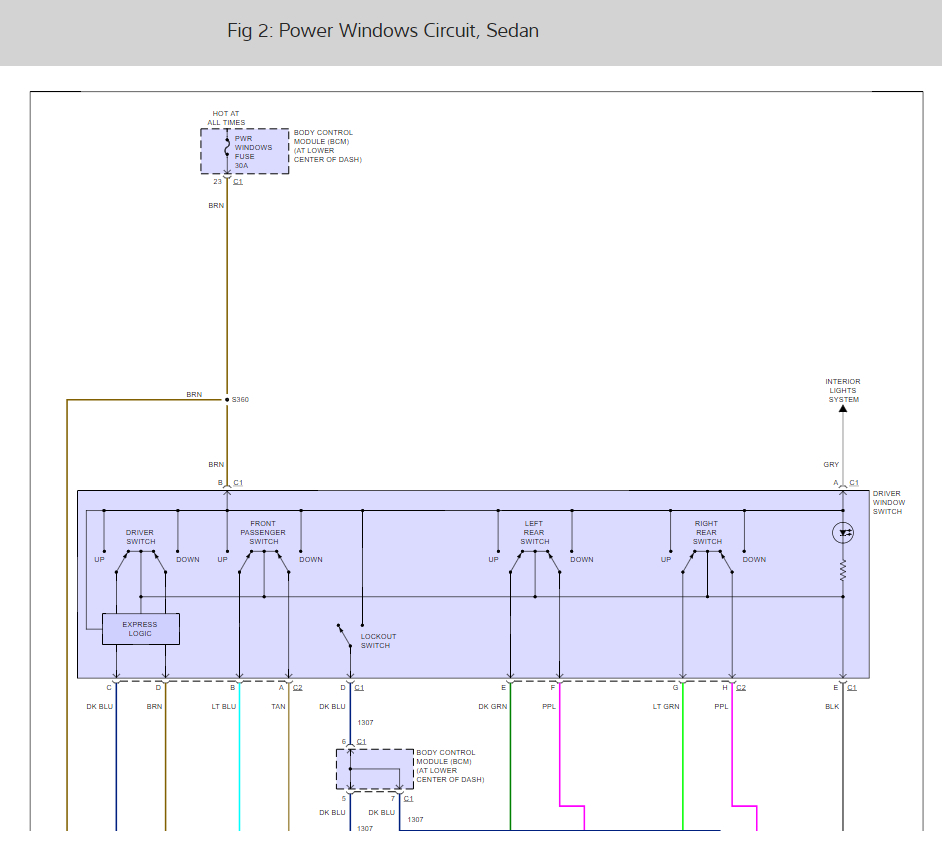Click the 'TAN' wire label
942x844 pixels.
(x=278, y=706)
